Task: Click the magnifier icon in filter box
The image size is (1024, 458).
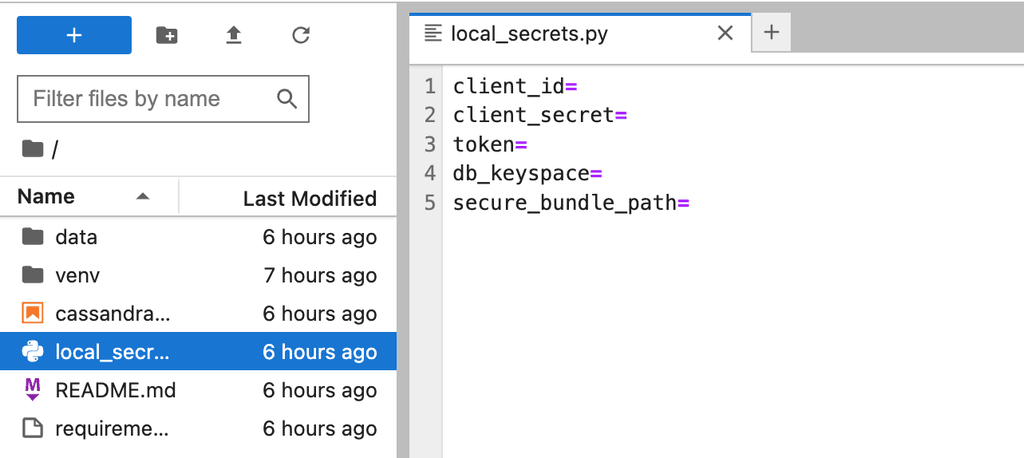Action: pyautogui.click(x=287, y=99)
